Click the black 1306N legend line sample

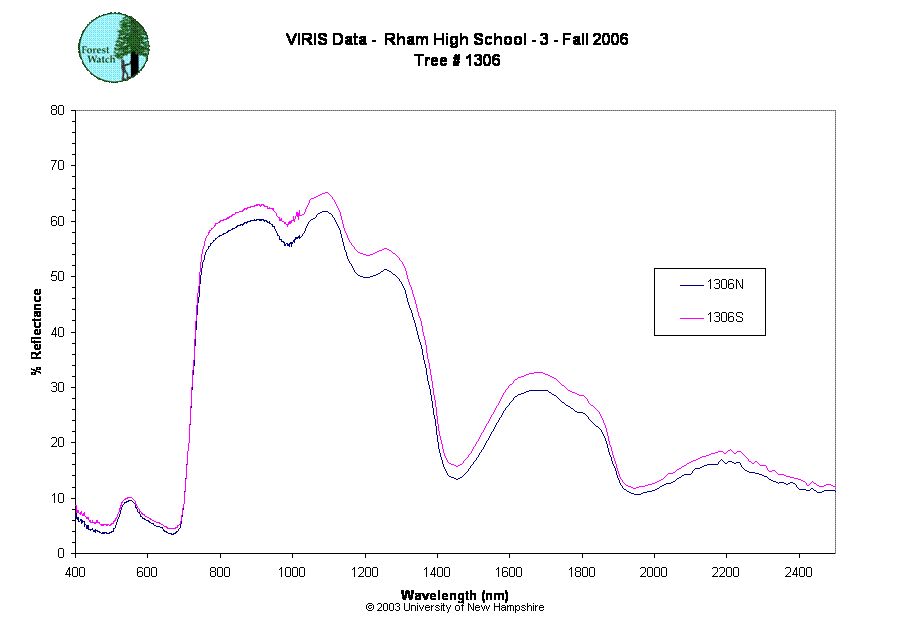point(691,285)
